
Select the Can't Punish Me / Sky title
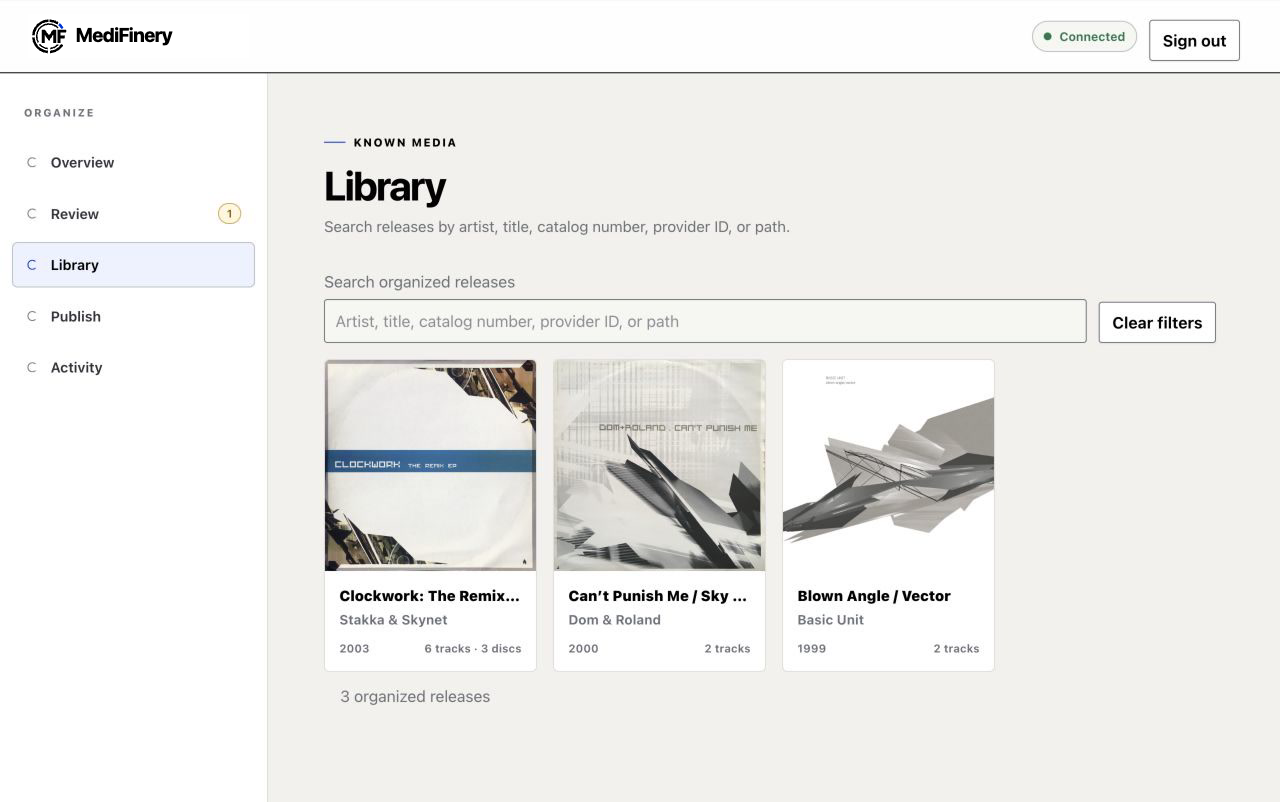pyautogui.click(x=659, y=596)
